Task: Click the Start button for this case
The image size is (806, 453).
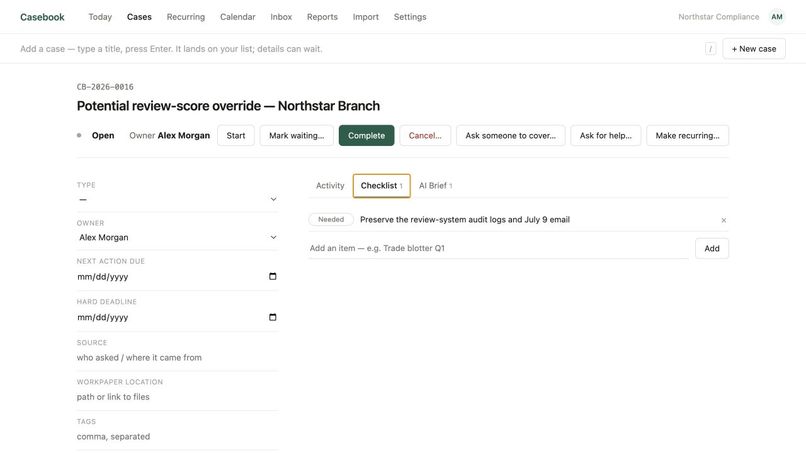Action: (236, 136)
